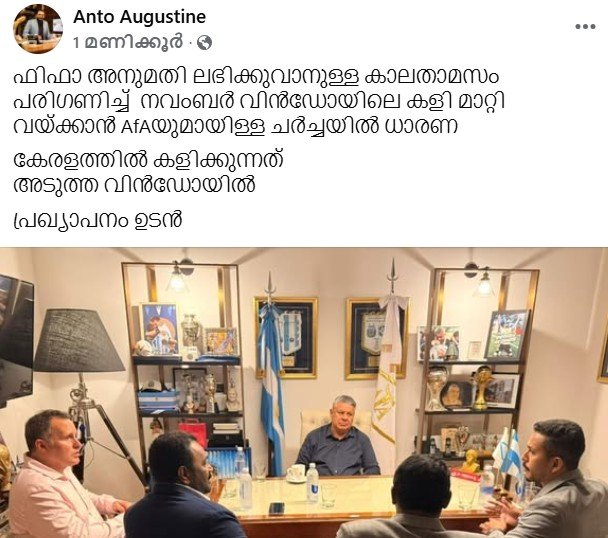Open Anto Augustine's profile picture
Viewport: 608px width, 538px height.
38,29
